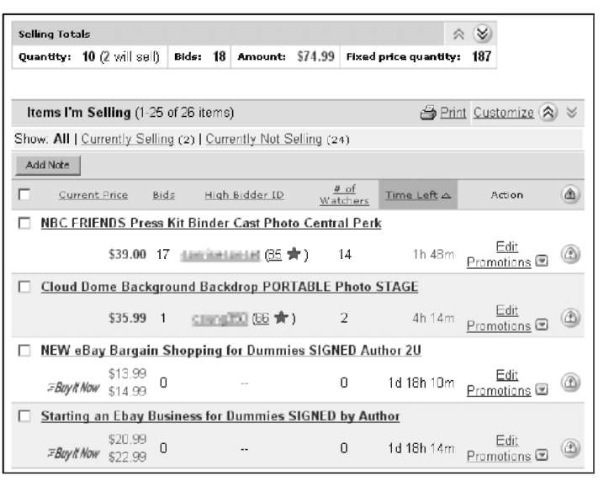Select the $74.99 Amount total
Screen dimensions: 603x480
[315, 57]
